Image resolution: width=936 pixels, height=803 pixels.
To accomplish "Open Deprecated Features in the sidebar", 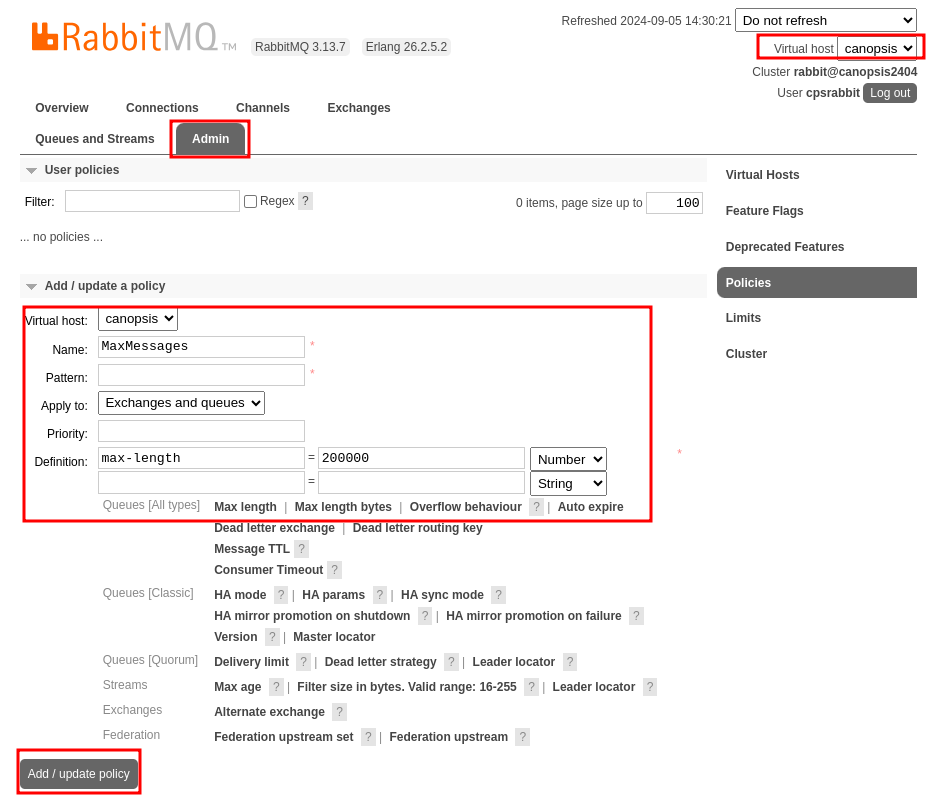I will tap(784, 247).
